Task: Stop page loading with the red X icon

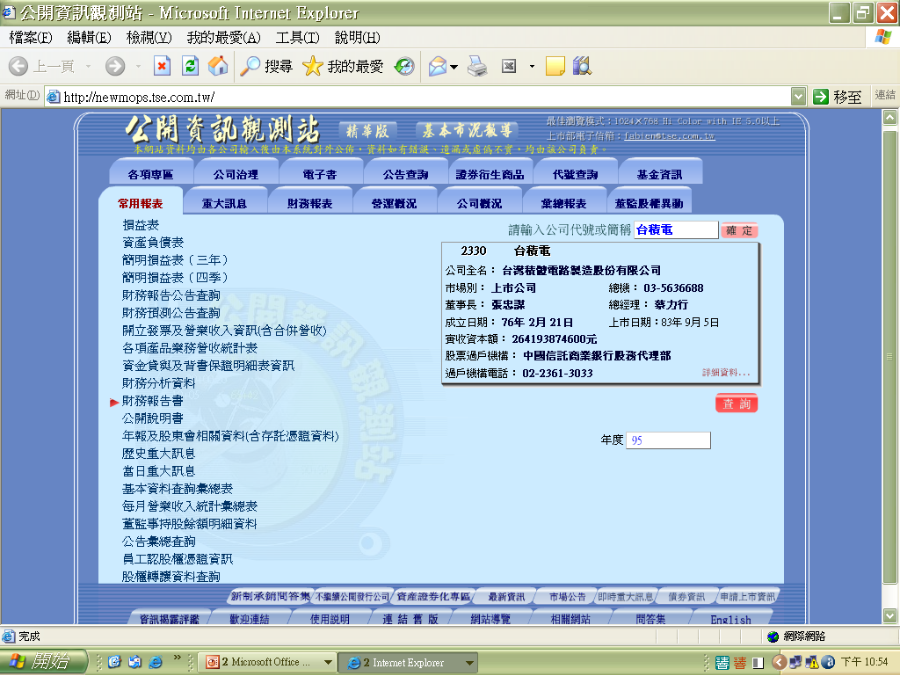Action: coord(162,67)
